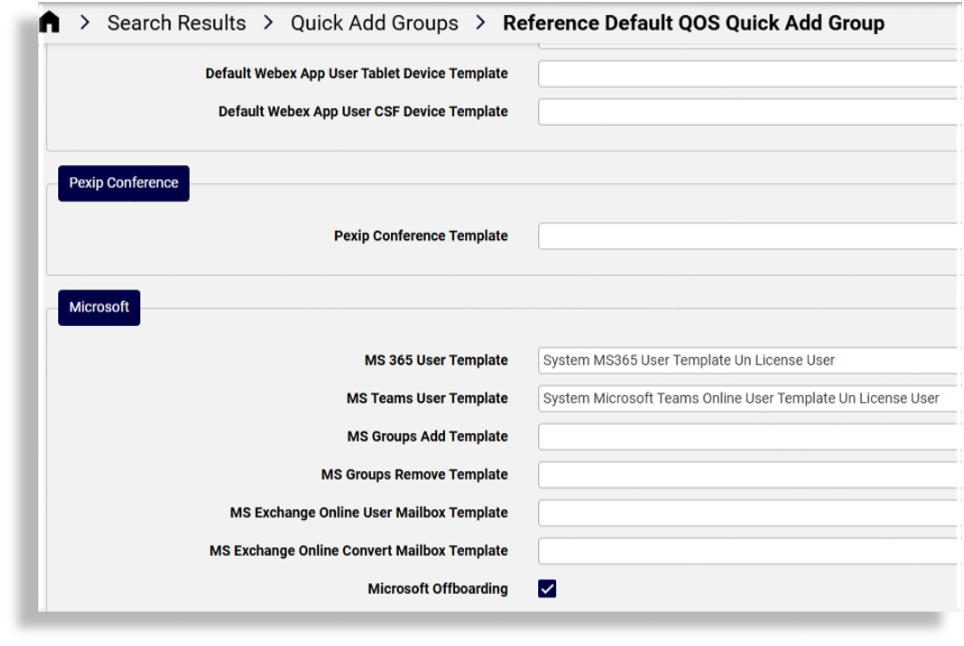Click the MS Groups Remove Template input
964x646 pixels.
pyautogui.click(x=740, y=474)
